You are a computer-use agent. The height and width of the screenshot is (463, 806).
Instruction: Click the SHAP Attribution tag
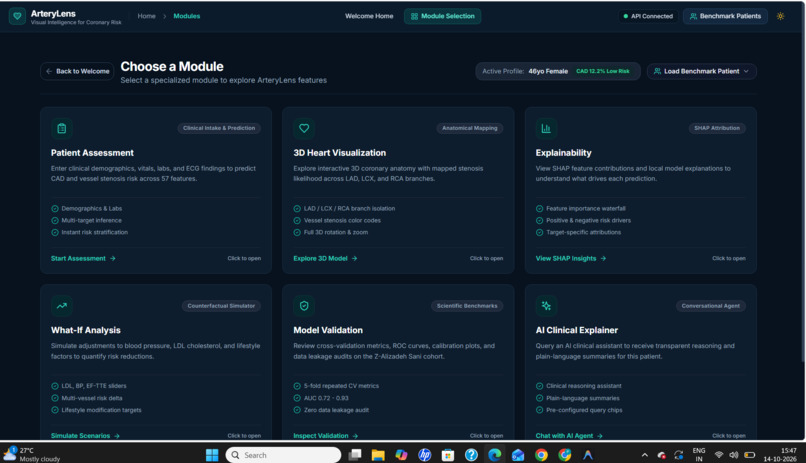(x=717, y=128)
